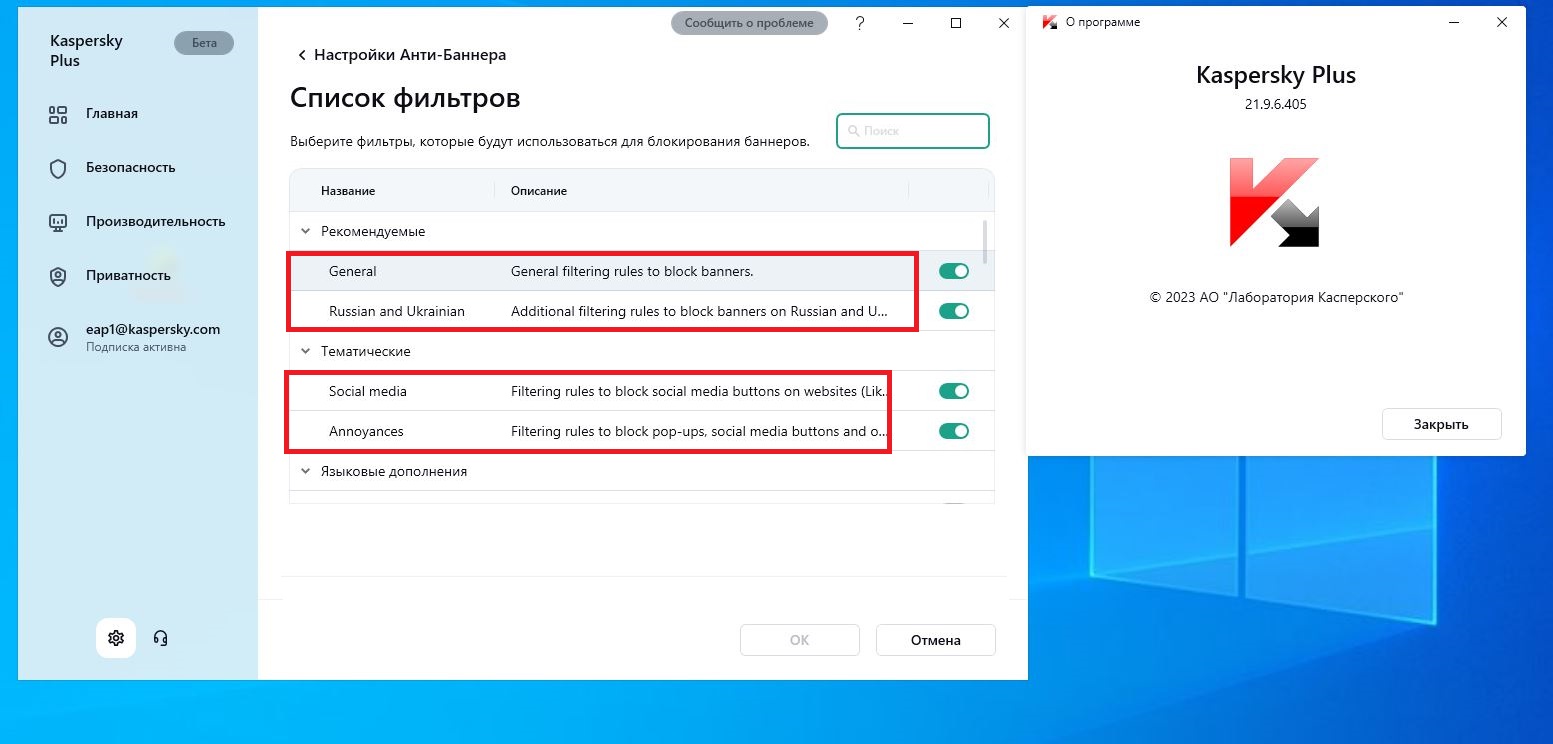1553x744 pixels.
Task: Click the Название column header
Action: click(348, 191)
